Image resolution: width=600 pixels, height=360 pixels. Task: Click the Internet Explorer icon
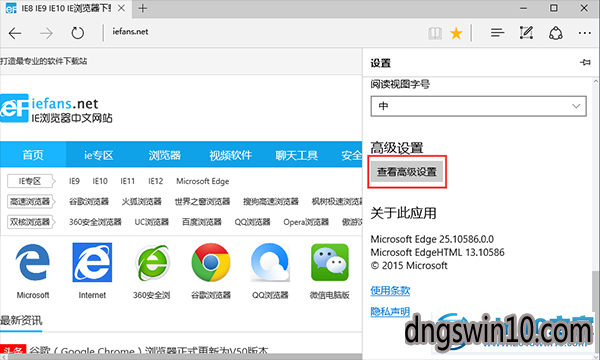(x=92, y=262)
